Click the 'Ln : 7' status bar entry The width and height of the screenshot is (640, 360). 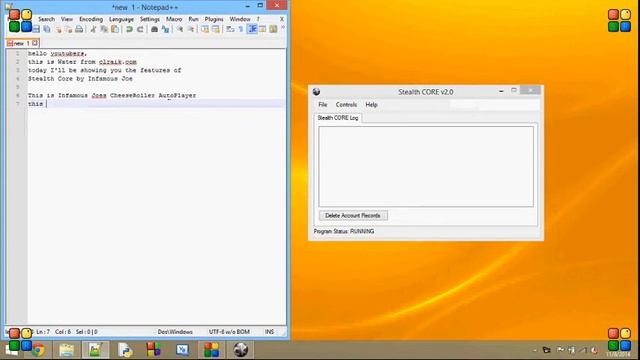coord(43,332)
